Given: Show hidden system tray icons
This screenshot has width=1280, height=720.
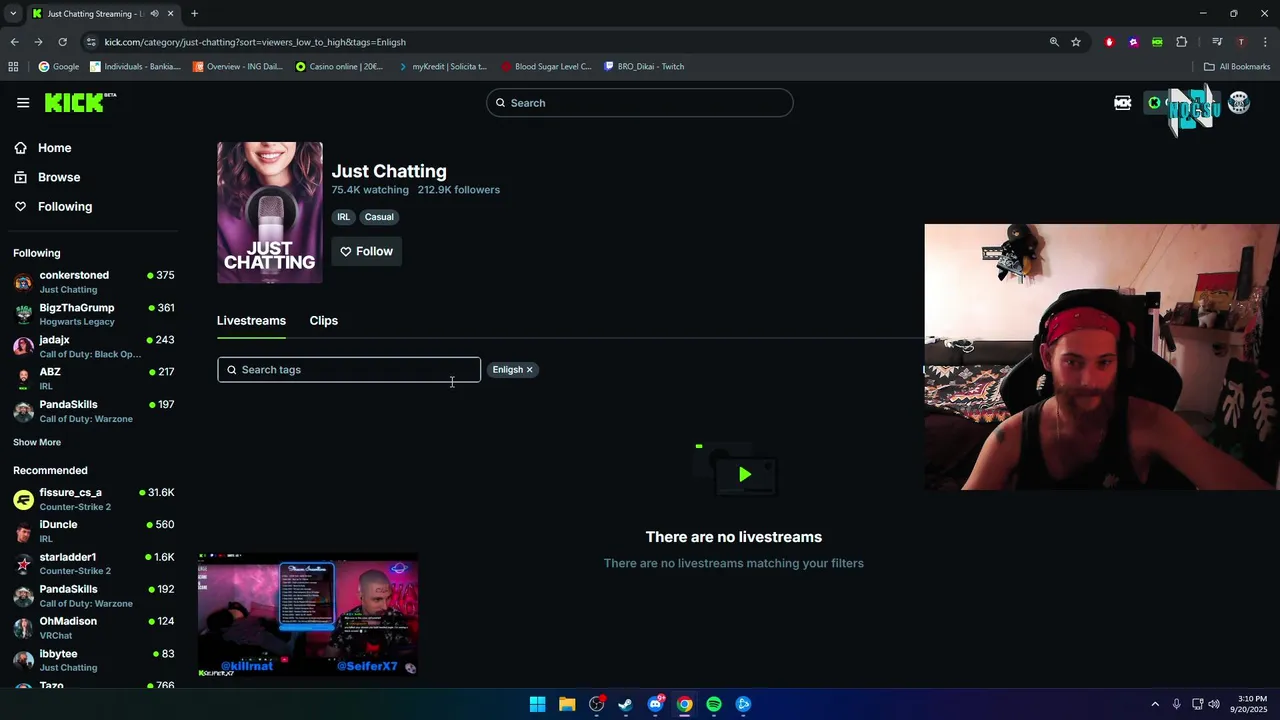Looking at the screenshot, I should coord(1155,704).
